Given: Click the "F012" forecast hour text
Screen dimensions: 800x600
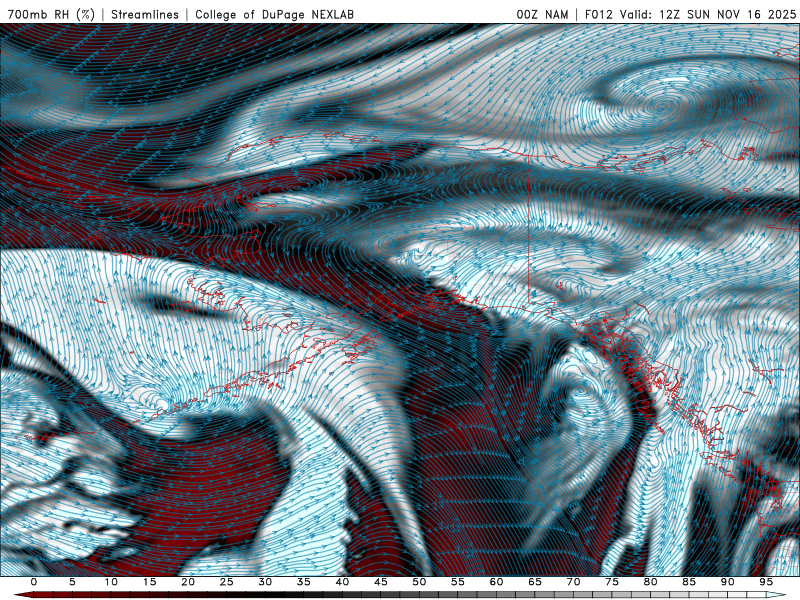Looking at the screenshot, I should coord(598,15).
